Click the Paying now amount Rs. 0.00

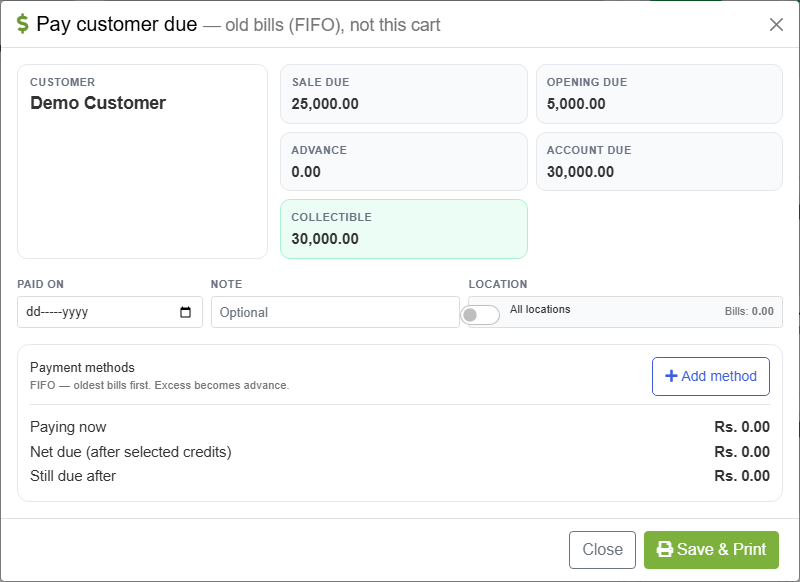742,427
